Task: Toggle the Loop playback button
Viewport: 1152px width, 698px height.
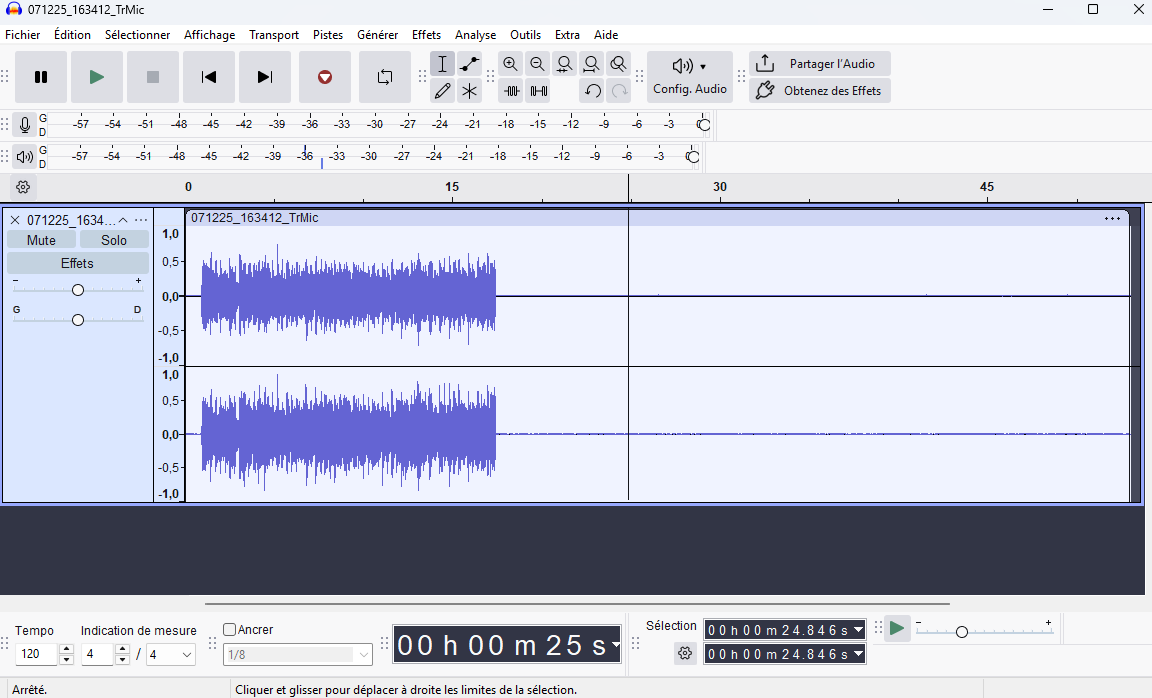Action: [384, 77]
